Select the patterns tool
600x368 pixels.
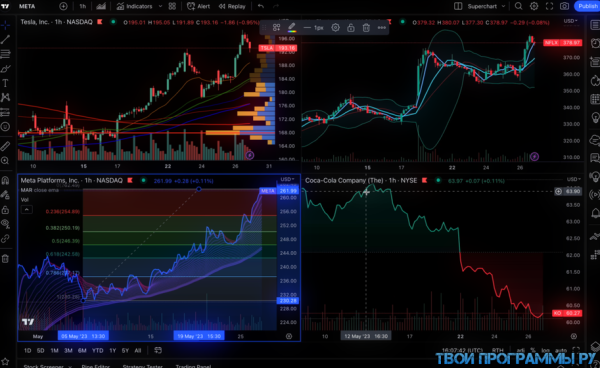tap(5, 98)
